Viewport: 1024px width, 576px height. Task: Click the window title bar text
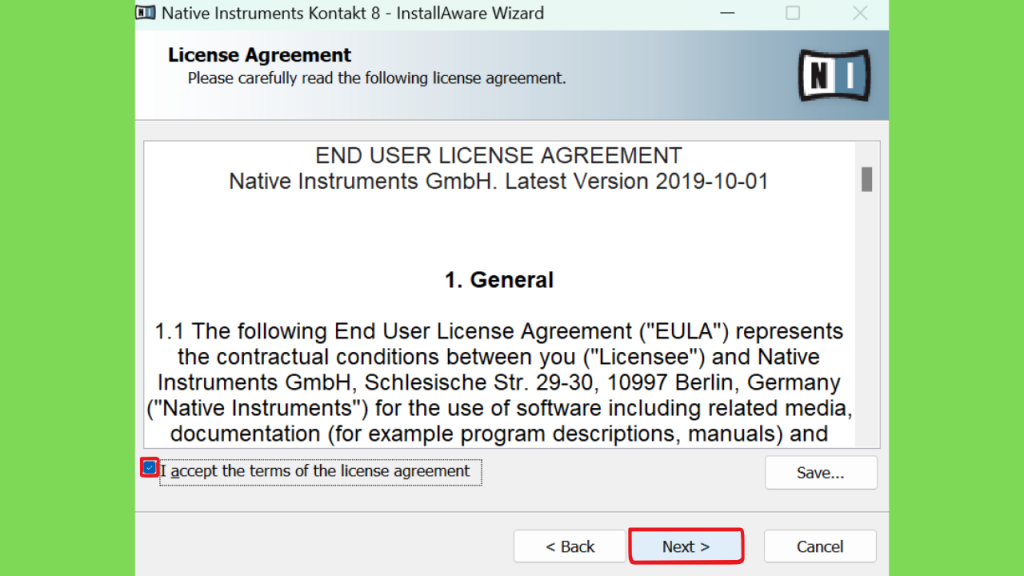pyautogui.click(x=353, y=13)
